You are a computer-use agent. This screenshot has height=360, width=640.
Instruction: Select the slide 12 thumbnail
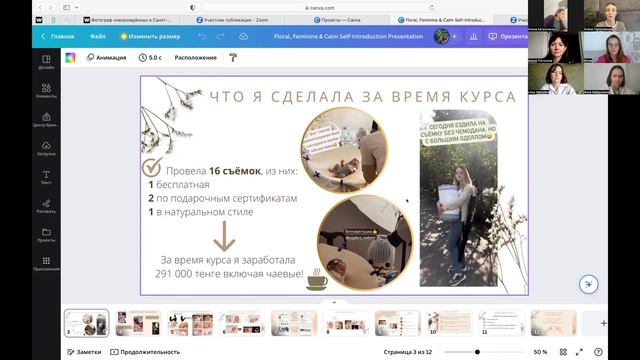(553, 323)
